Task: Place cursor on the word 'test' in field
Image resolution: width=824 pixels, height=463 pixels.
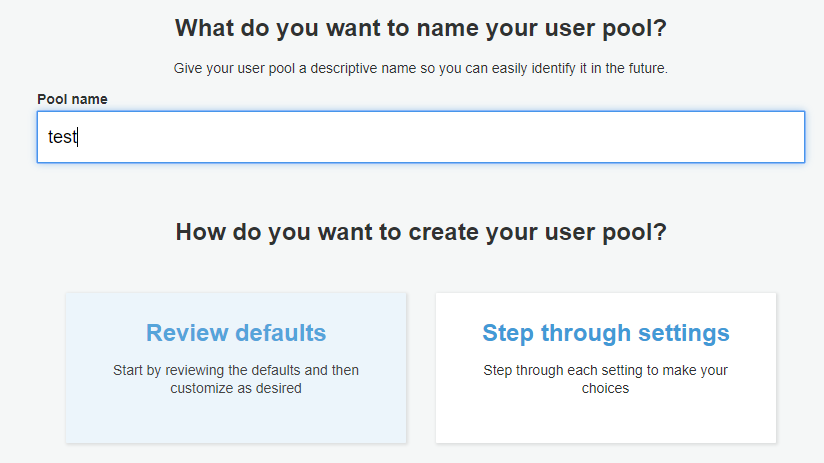Action: [63, 137]
